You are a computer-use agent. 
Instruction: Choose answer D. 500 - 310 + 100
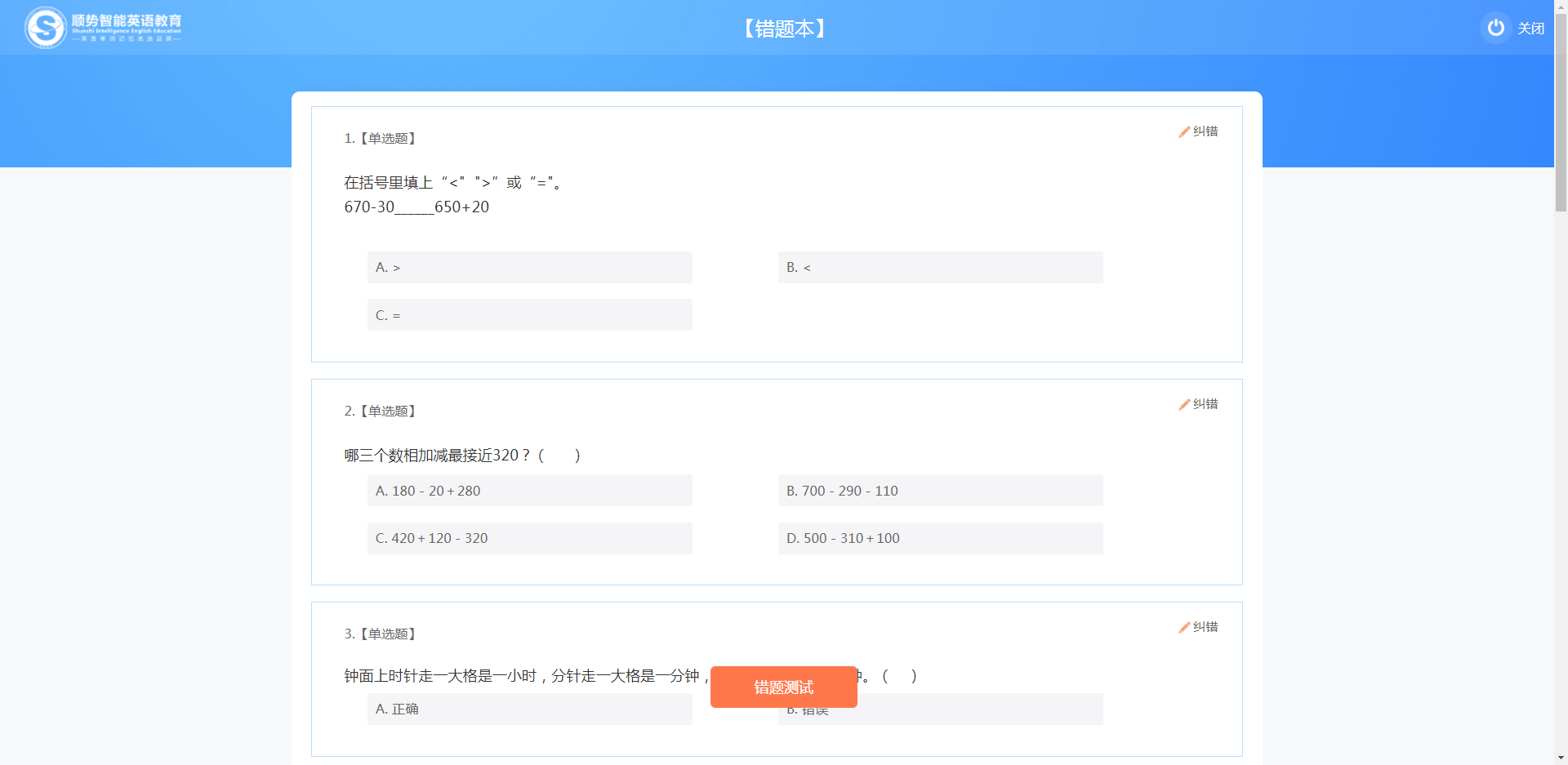(941, 538)
